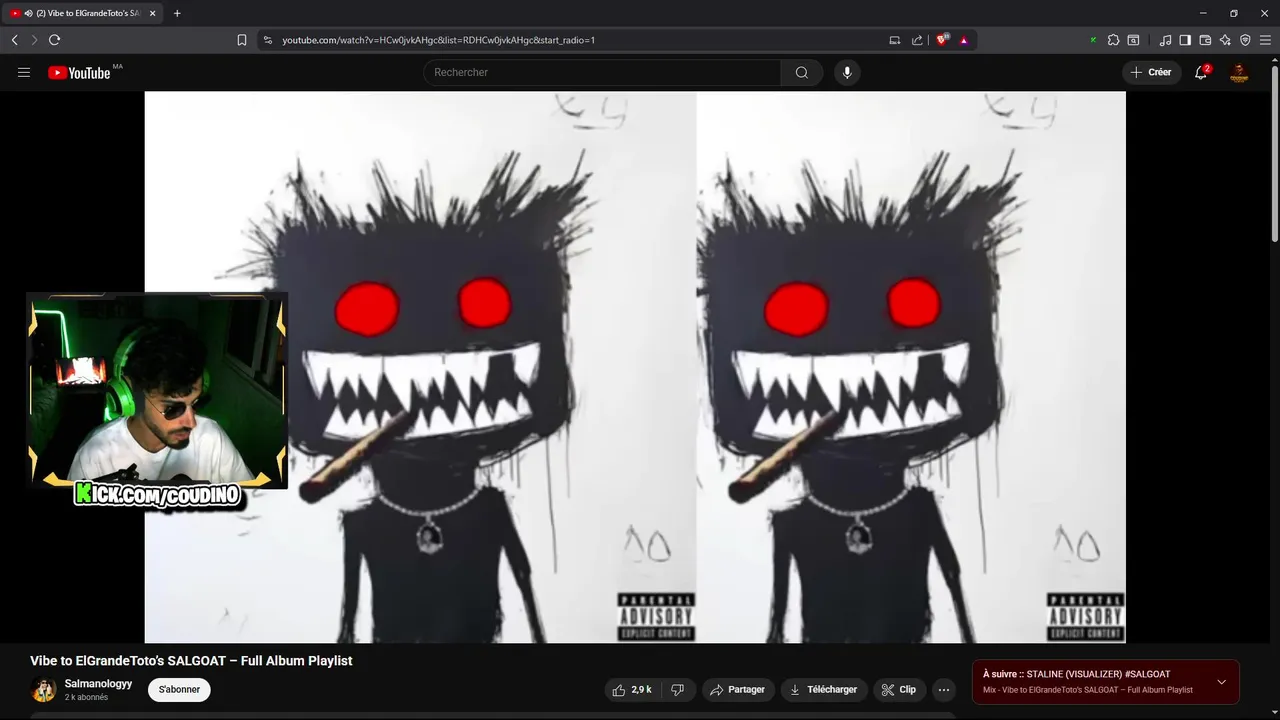
Task: Click '2 k abonnés' subscriber count
Action: (86, 697)
